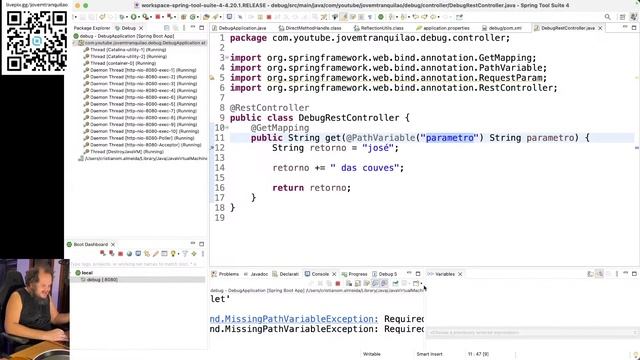Click the Debug launch bug icon in main toolbar

(122, 17)
